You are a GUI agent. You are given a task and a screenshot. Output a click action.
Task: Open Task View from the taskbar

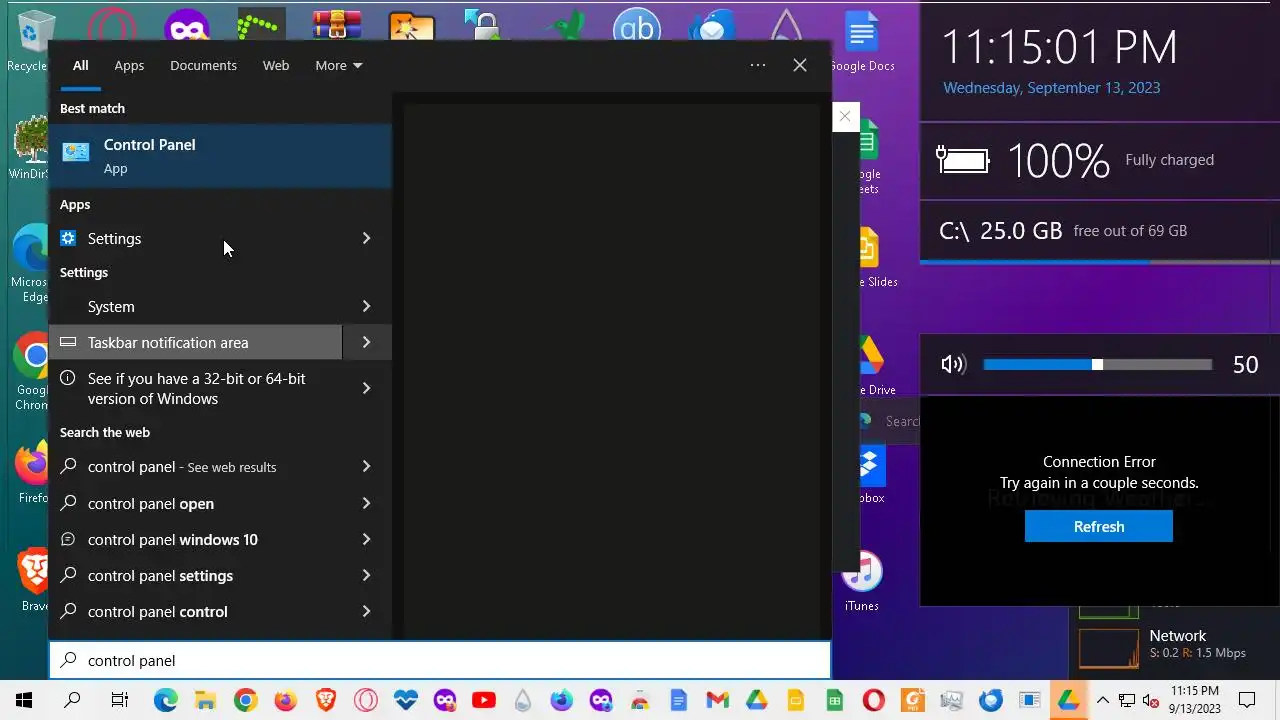pos(119,700)
